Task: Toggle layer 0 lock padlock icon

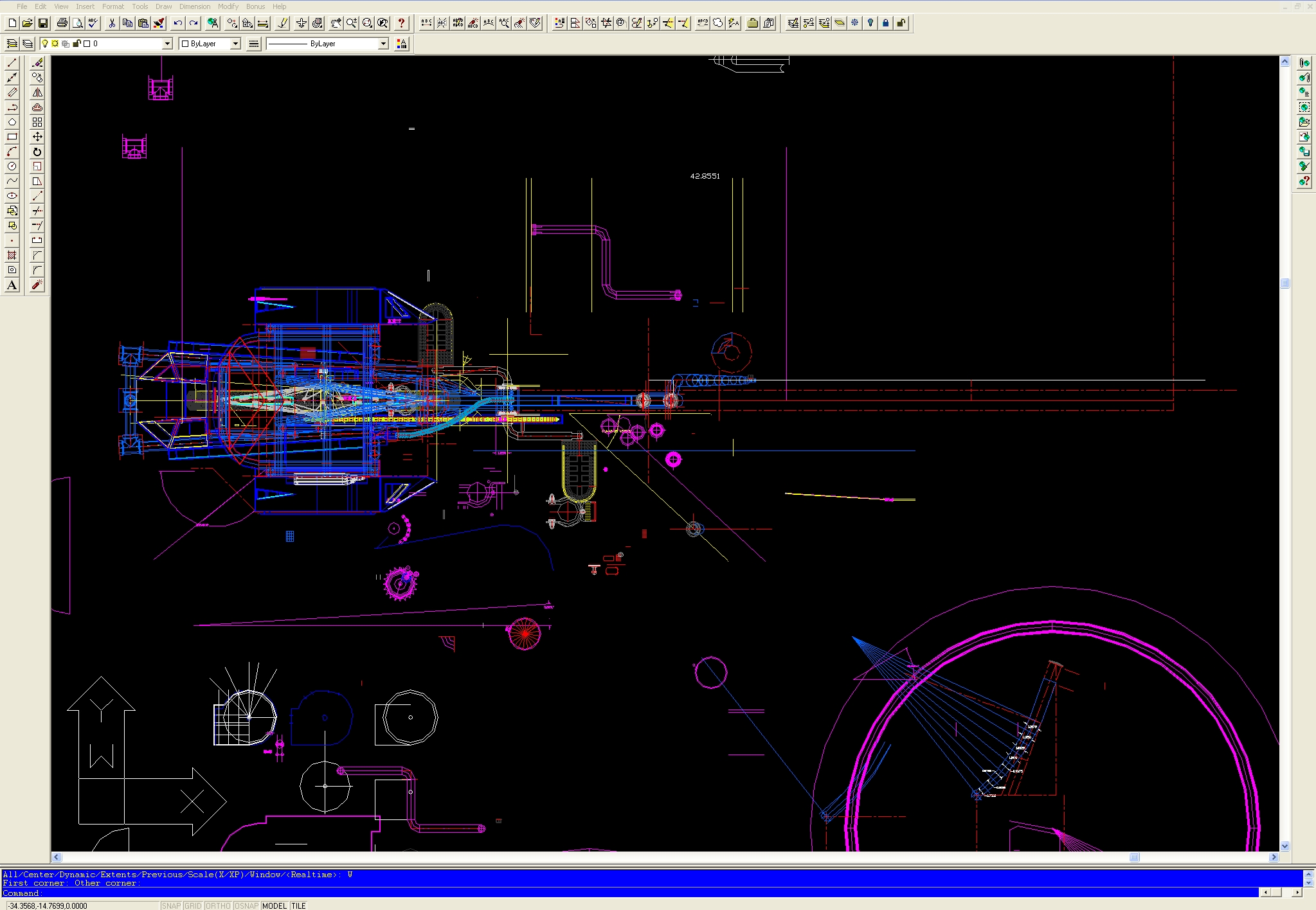Action: pyautogui.click(x=77, y=44)
